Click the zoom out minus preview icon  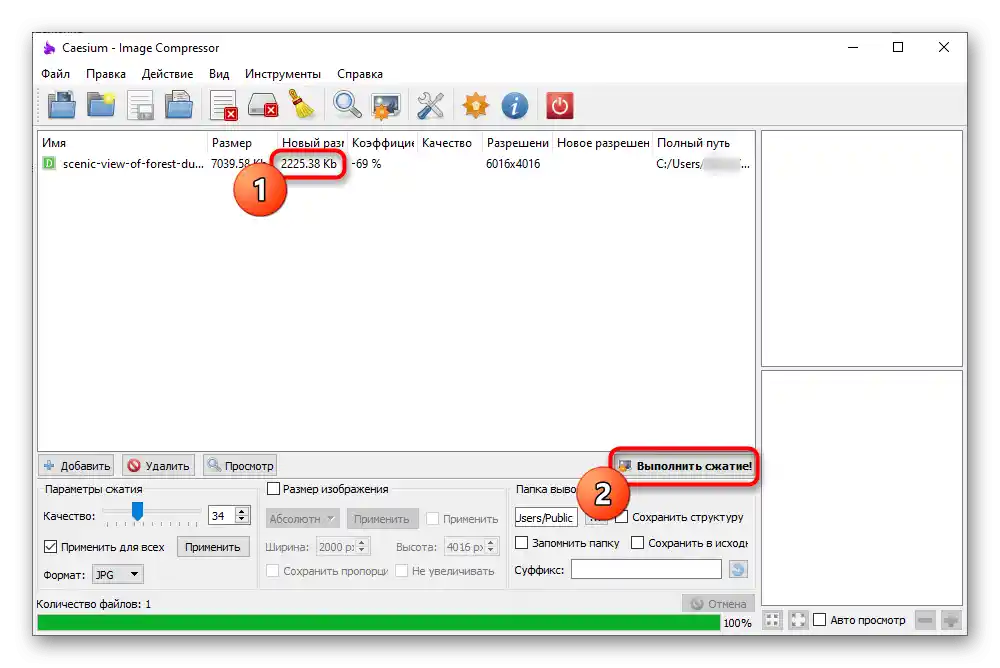pos(925,620)
